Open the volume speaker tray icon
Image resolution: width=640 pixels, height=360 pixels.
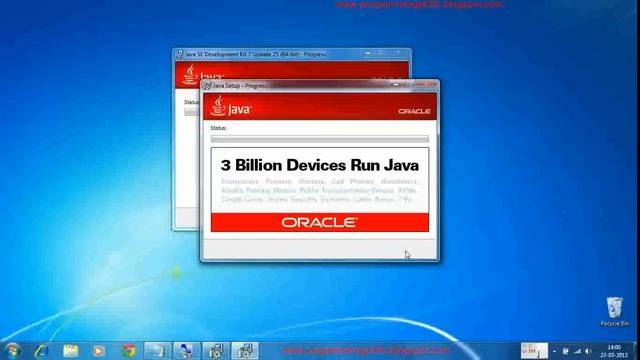click(x=588, y=351)
